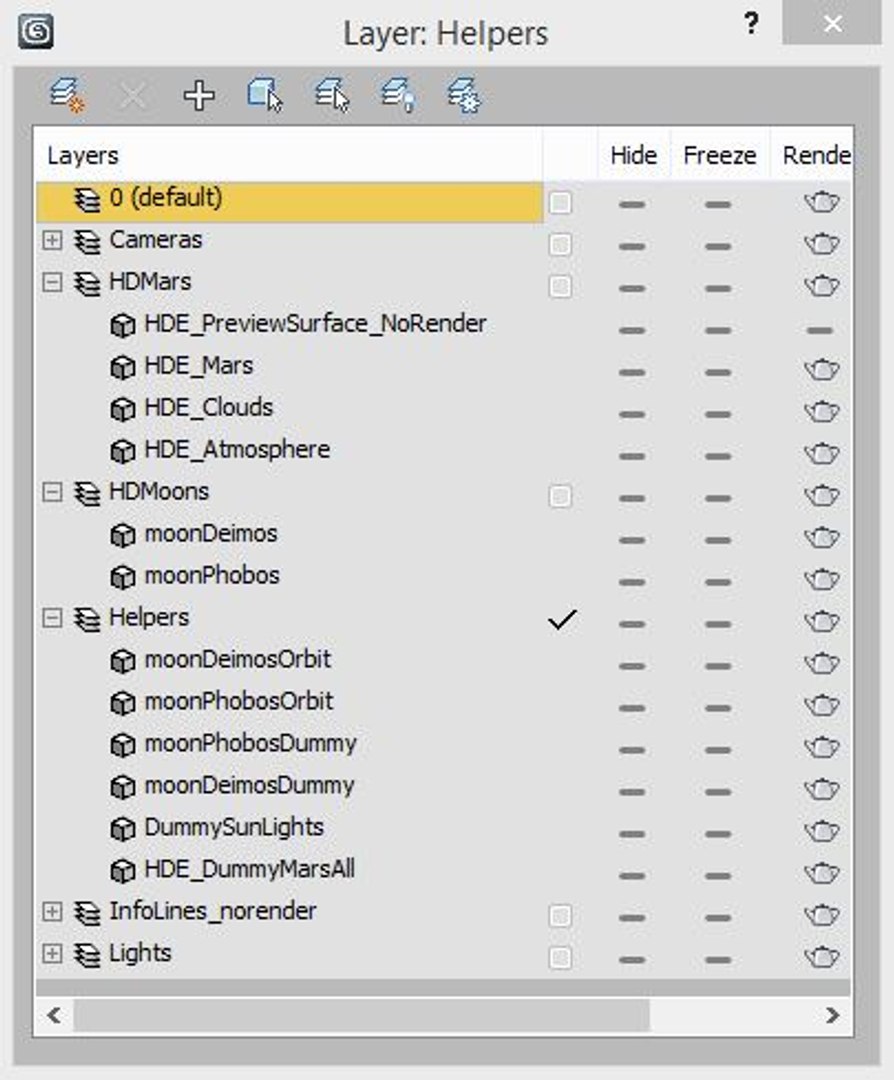Create a new layer using toolbar icon
The width and height of the screenshot is (894, 1080).
tap(67, 95)
